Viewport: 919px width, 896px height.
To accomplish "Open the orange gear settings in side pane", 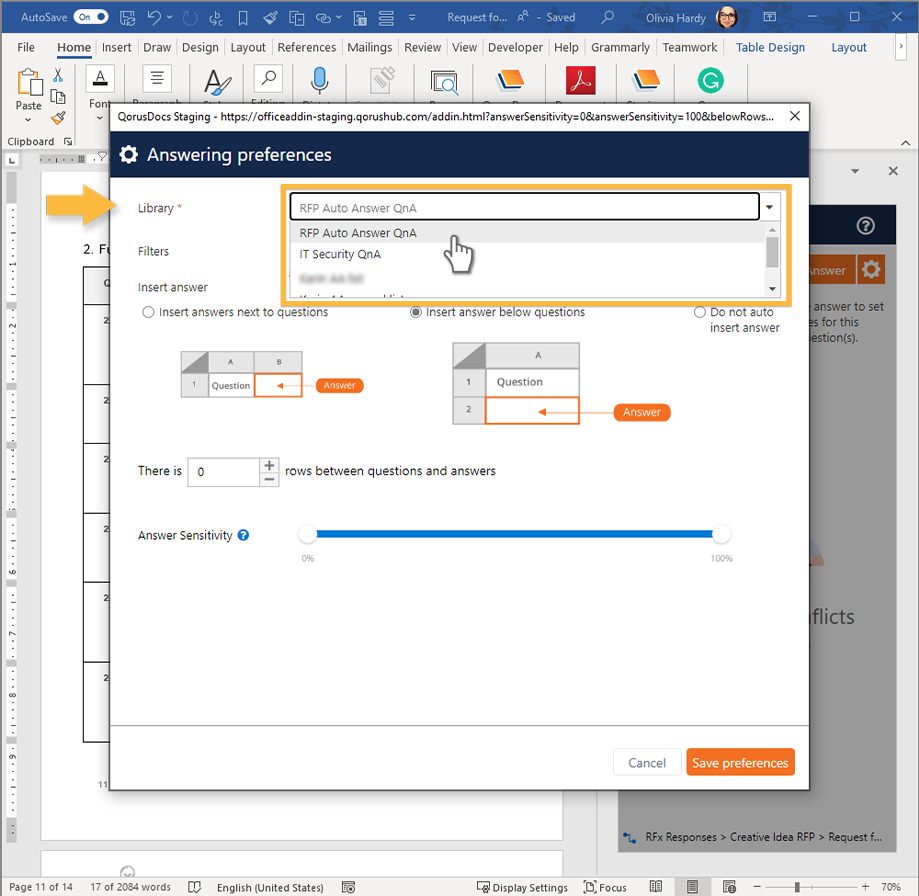I will 871,270.
